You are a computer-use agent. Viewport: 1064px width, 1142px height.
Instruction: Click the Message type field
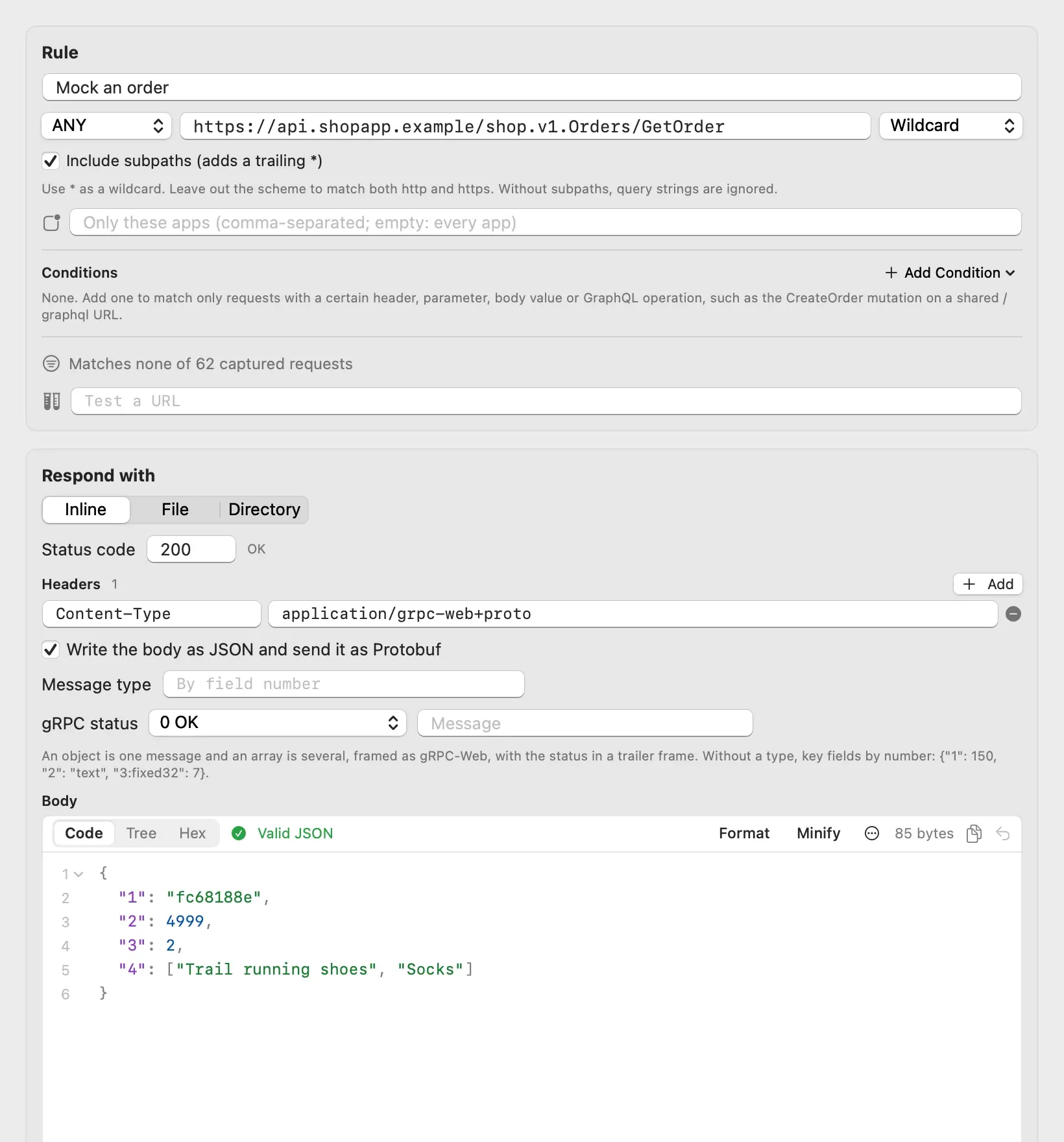coord(344,684)
